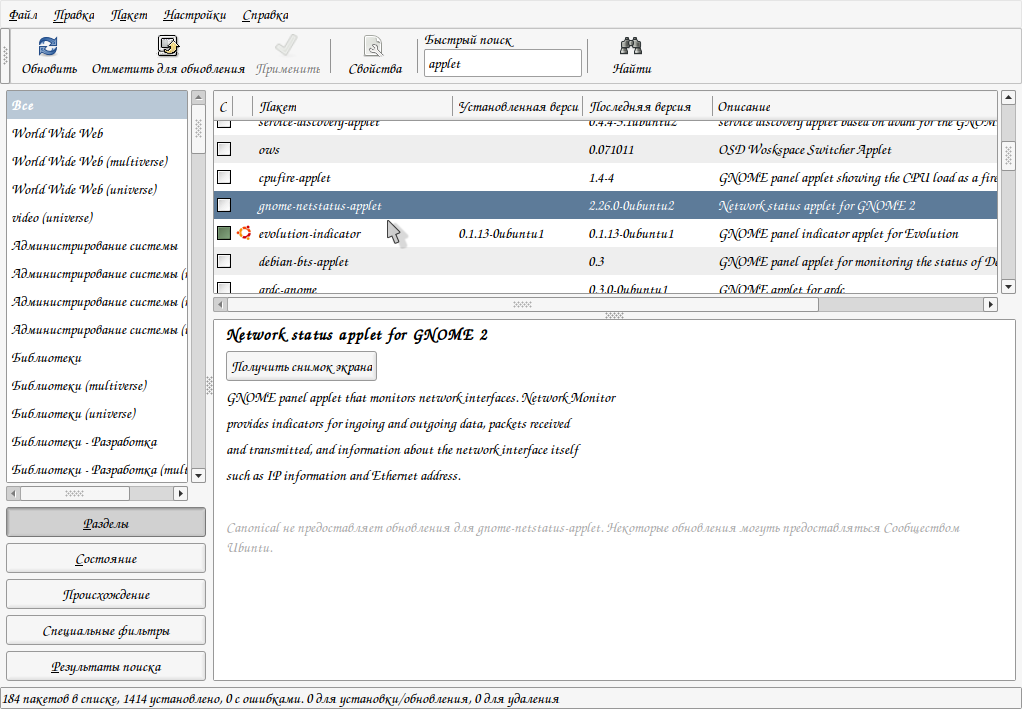The height and width of the screenshot is (709, 1022).
Task: Switch to Разделы filter button
Action: point(106,523)
